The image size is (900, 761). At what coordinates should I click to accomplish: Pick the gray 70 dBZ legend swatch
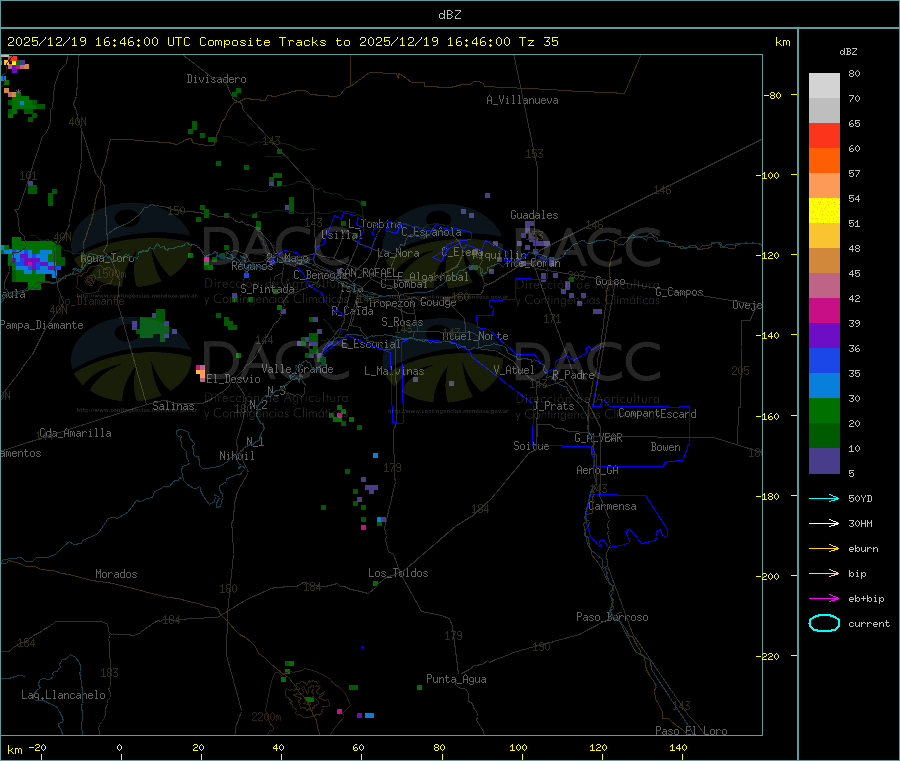pos(824,110)
